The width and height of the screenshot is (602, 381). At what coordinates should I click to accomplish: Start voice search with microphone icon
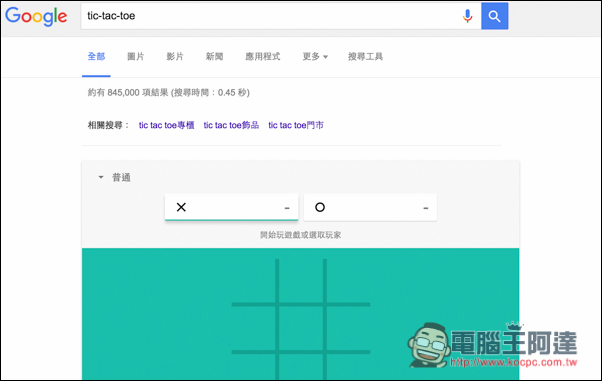tap(467, 16)
